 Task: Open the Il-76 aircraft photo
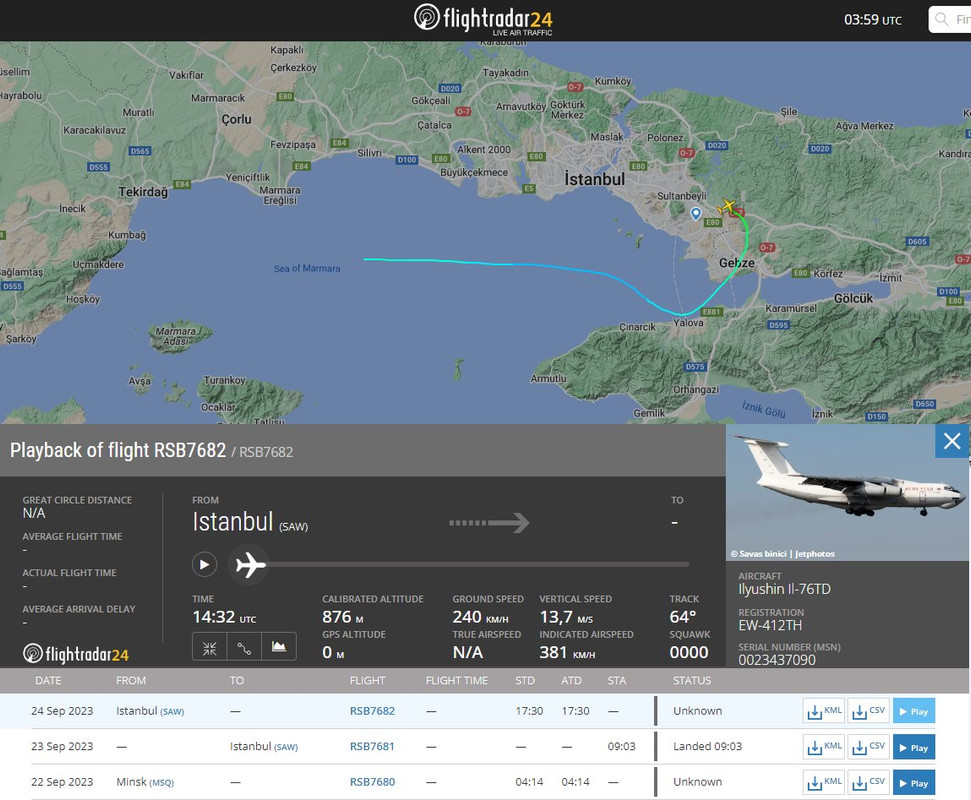click(847, 492)
